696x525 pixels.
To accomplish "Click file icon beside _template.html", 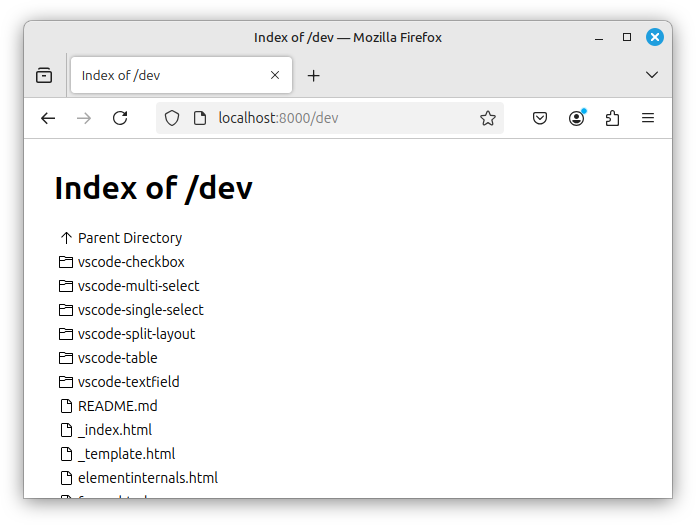I will [x=66, y=454].
